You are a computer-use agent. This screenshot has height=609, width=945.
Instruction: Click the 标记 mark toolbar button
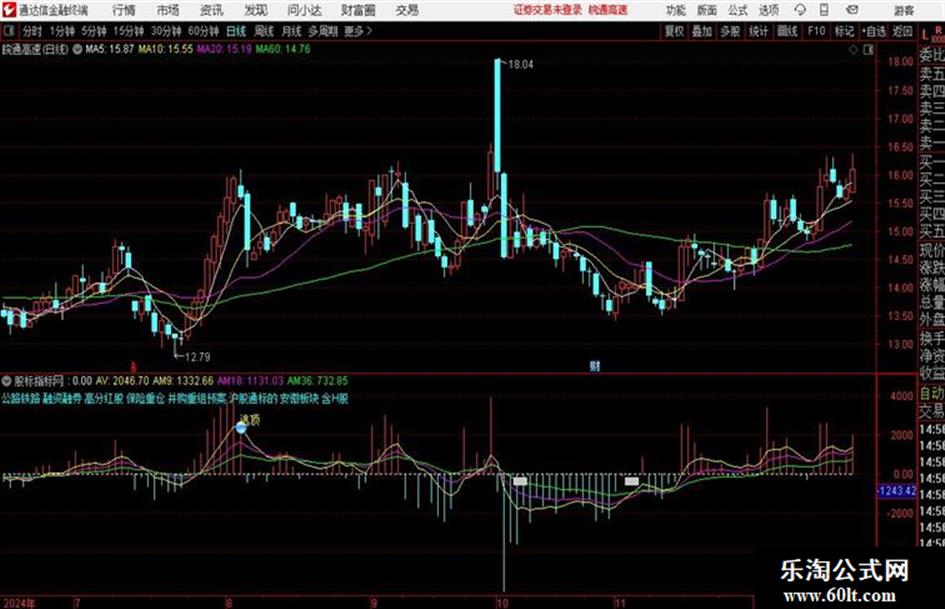pos(844,31)
